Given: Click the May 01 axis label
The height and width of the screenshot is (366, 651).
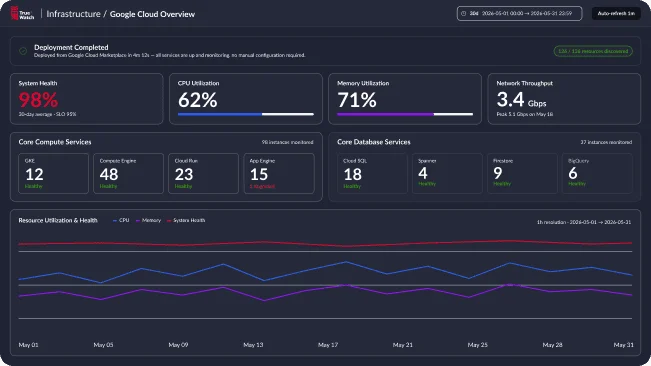Looking at the screenshot, I should pyautogui.click(x=28, y=345).
